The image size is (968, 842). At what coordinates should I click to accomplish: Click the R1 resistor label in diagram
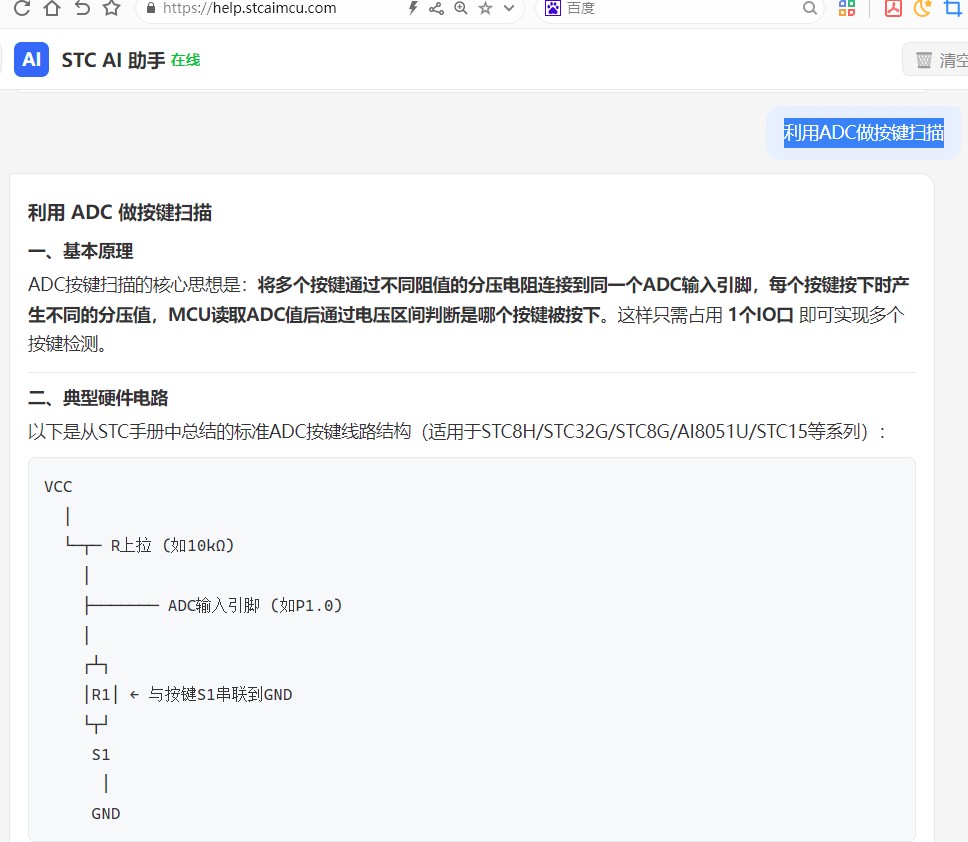pos(101,694)
